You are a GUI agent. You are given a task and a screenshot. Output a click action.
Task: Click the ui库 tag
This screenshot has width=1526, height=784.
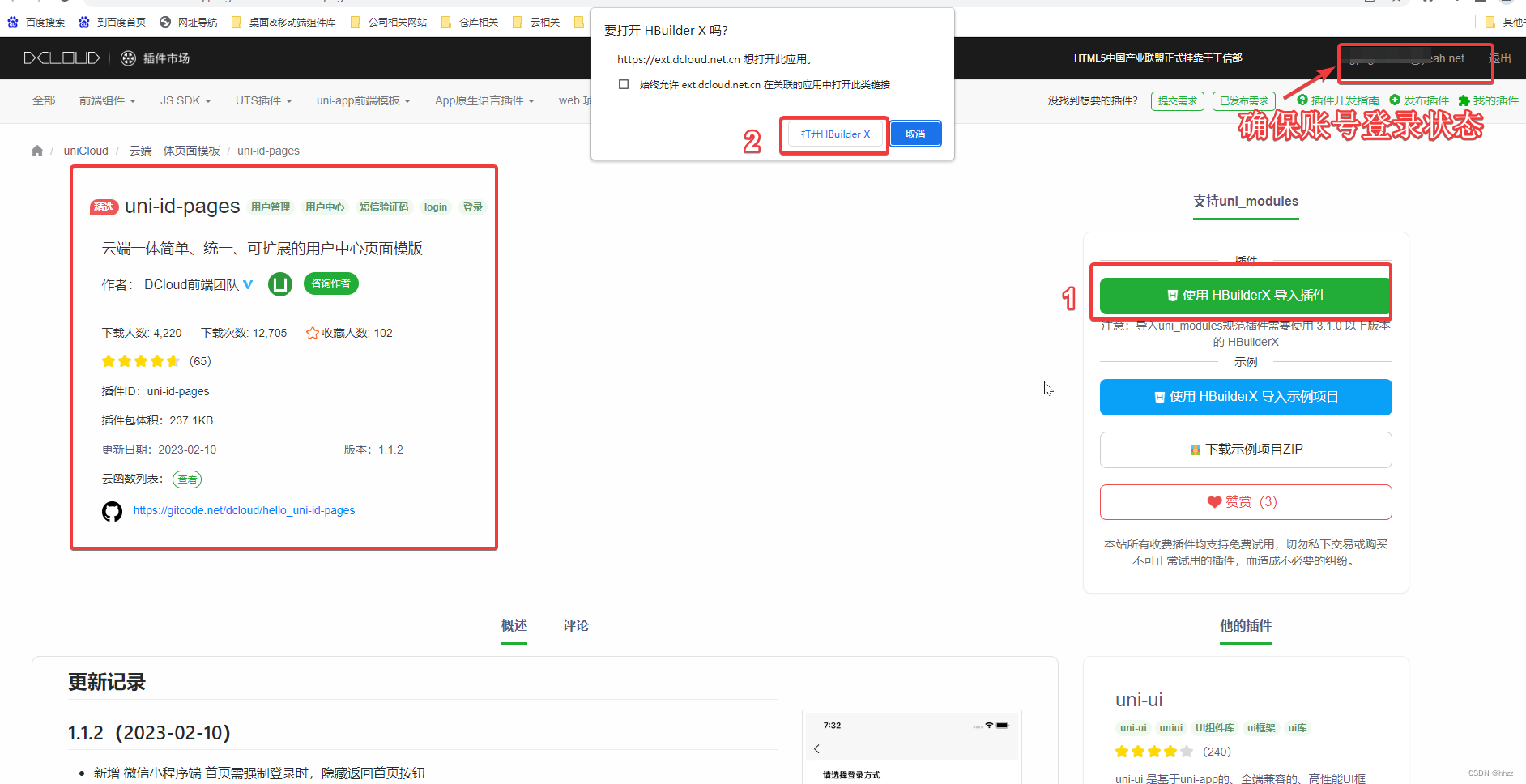tap(1298, 728)
